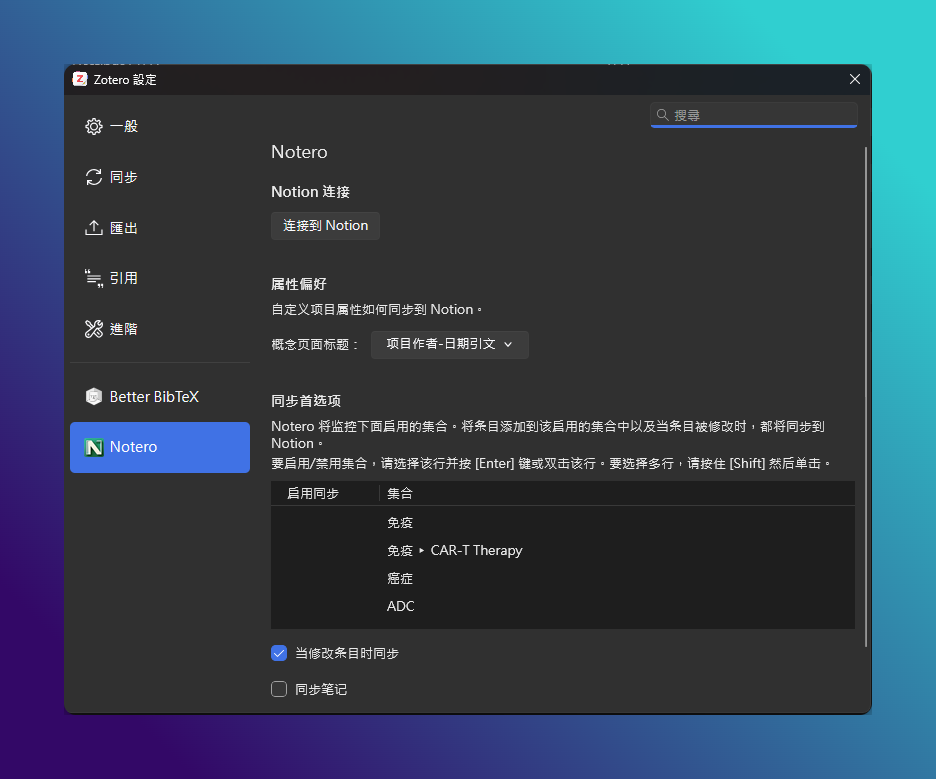Select the 免疫 collection row

click(x=562, y=523)
